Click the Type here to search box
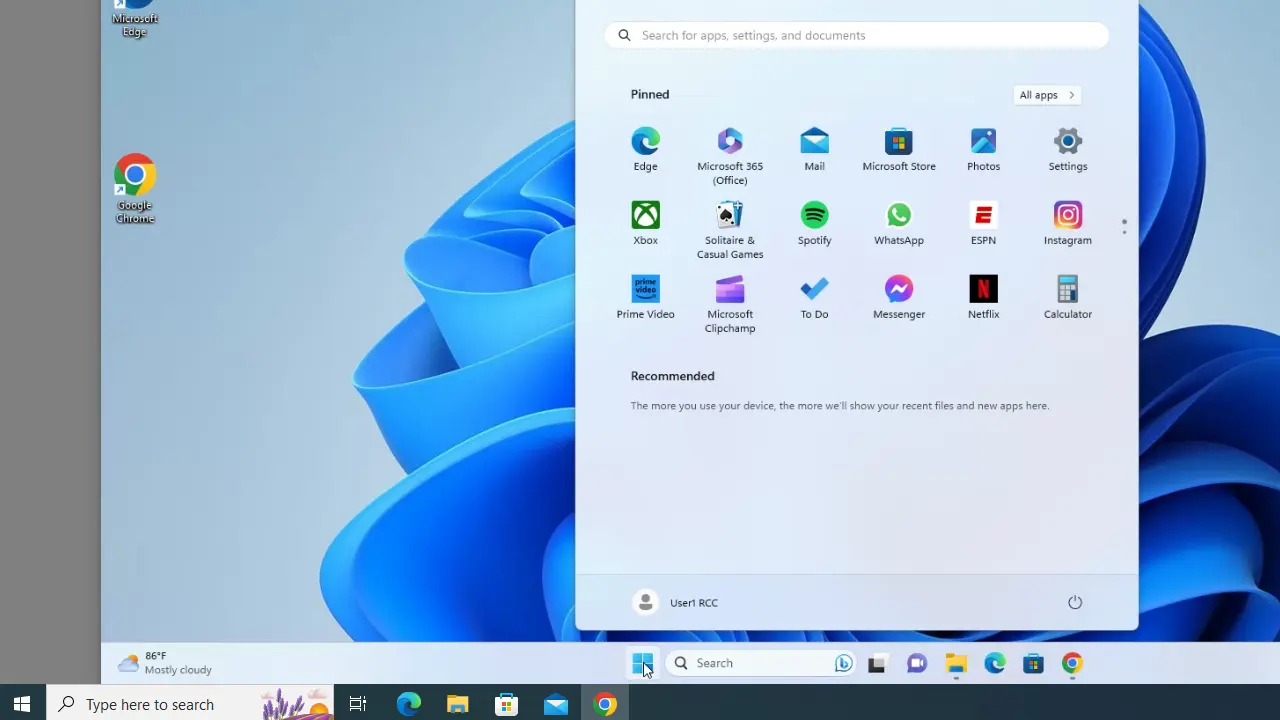1280x720 pixels. [x=190, y=704]
